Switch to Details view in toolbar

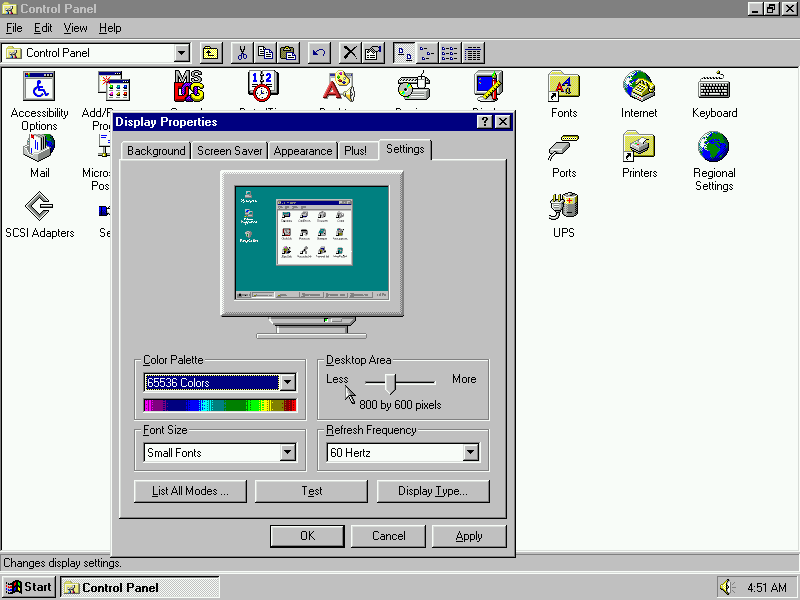tap(473, 53)
